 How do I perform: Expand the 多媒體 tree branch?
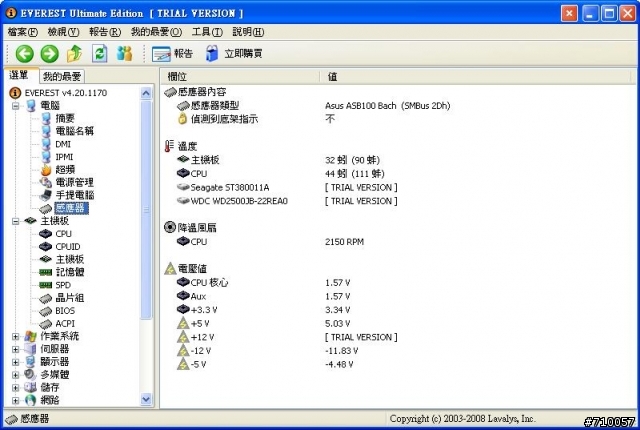point(16,375)
